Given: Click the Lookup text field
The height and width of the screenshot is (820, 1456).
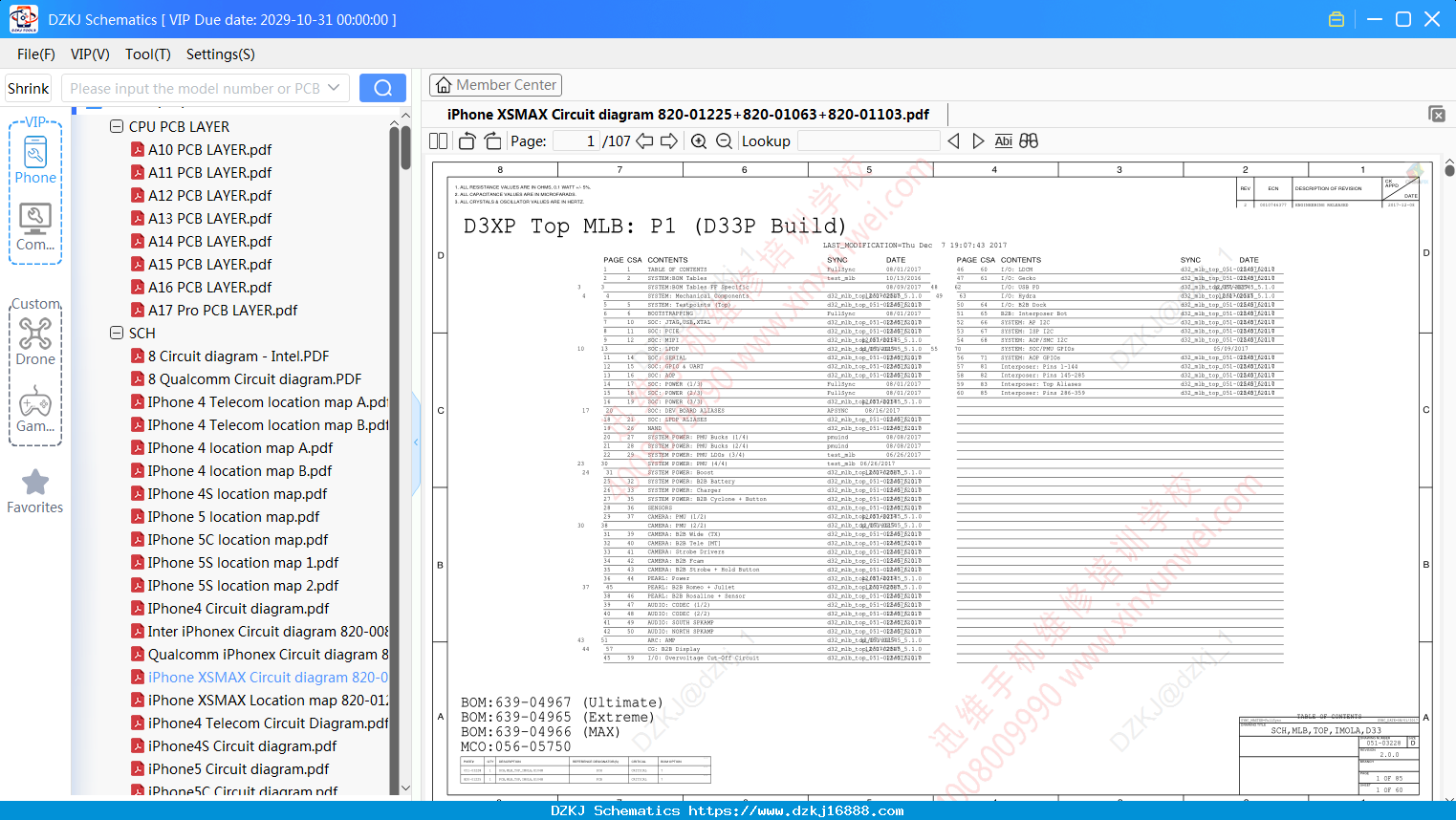Looking at the screenshot, I should click(868, 140).
